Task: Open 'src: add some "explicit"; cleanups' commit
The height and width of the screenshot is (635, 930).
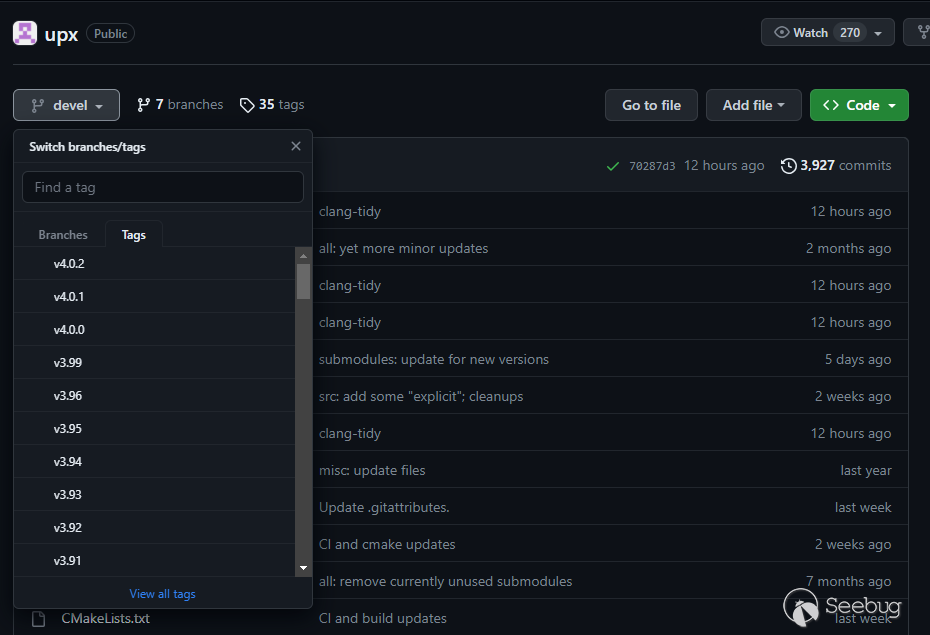Action: [421, 396]
